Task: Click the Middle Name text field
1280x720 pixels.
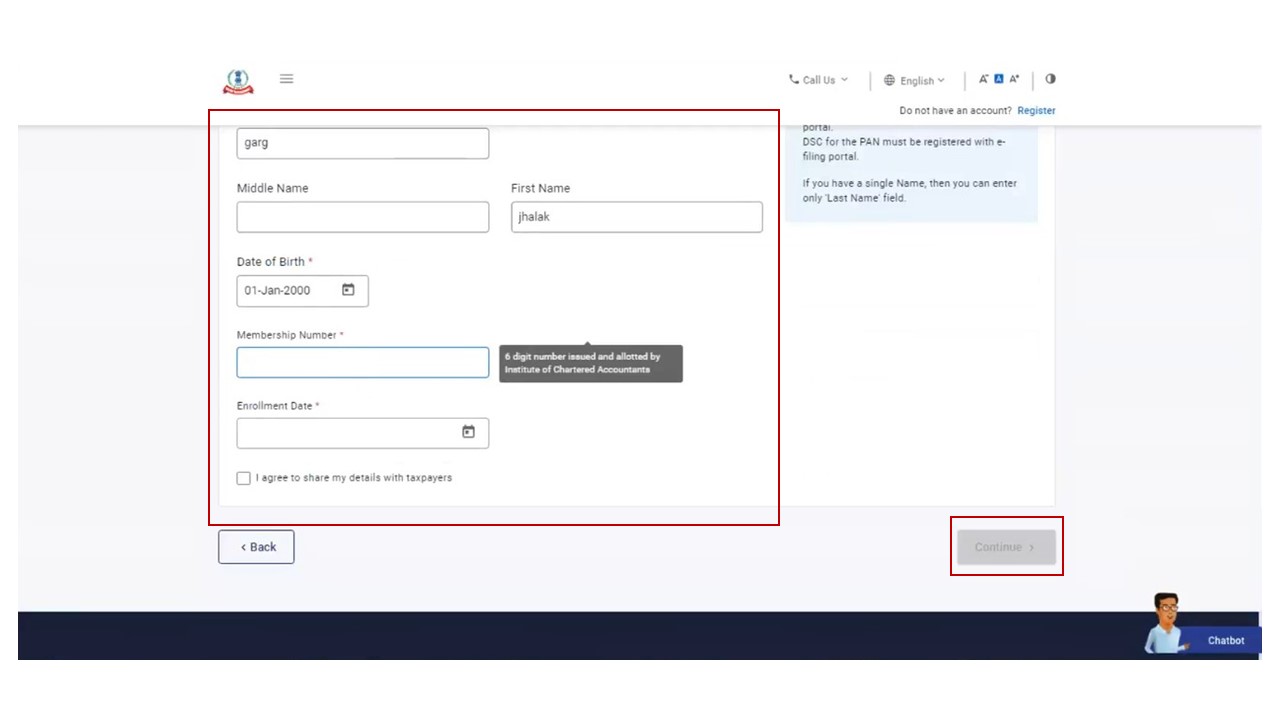Action: (362, 217)
